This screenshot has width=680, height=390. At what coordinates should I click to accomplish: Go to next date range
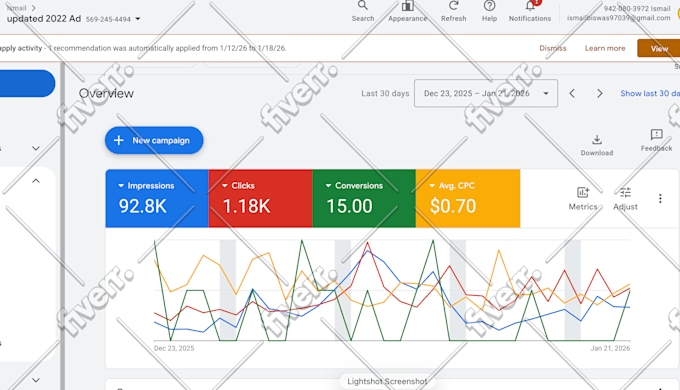(x=599, y=93)
